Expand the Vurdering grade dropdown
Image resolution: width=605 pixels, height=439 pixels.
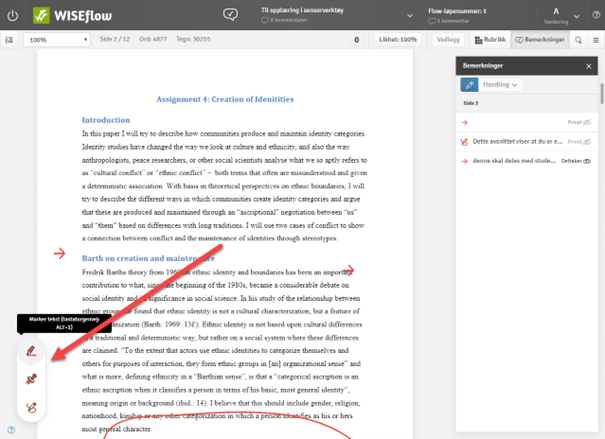(576, 16)
